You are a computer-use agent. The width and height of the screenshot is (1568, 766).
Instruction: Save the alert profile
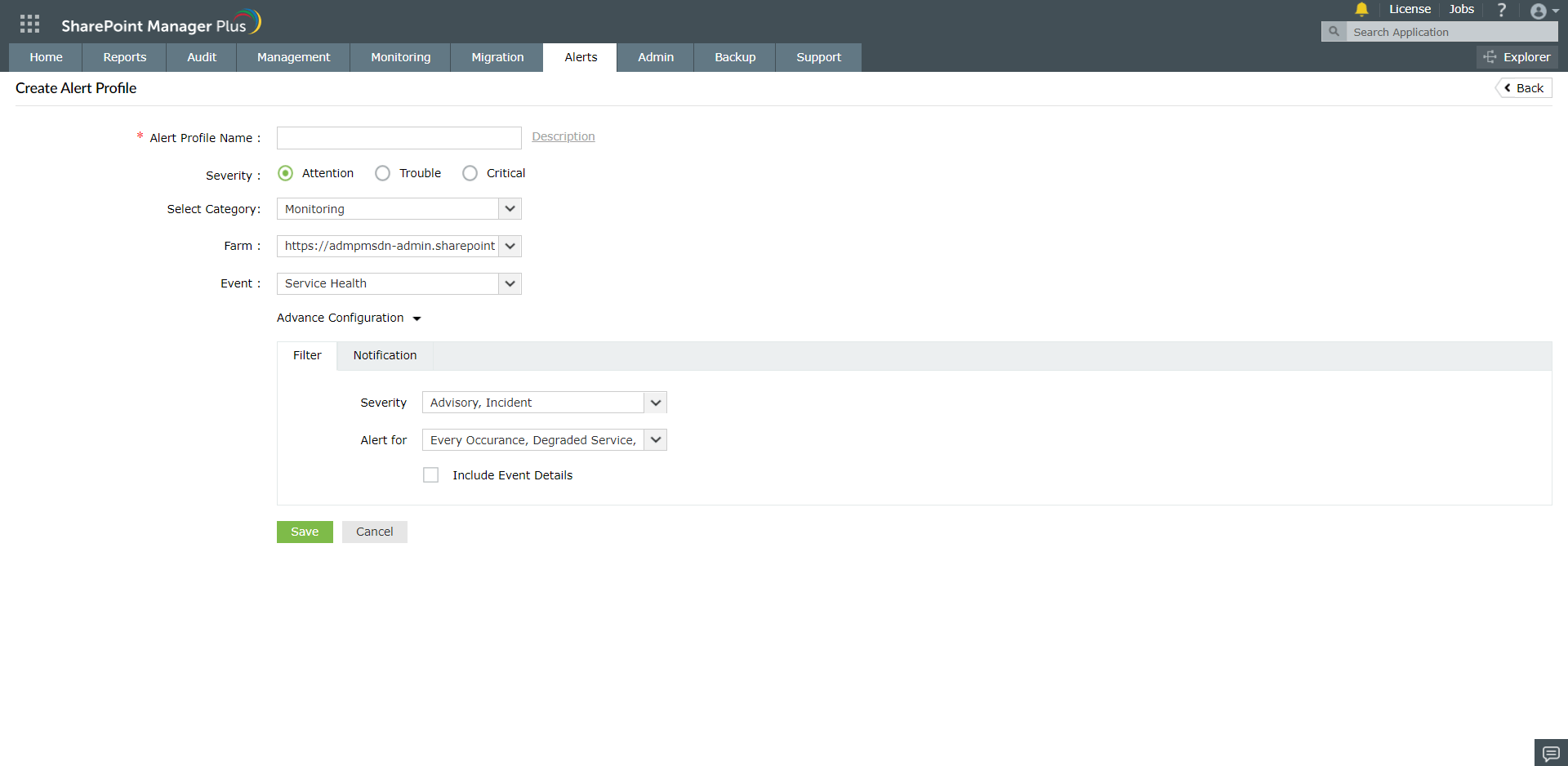pyautogui.click(x=304, y=532)
